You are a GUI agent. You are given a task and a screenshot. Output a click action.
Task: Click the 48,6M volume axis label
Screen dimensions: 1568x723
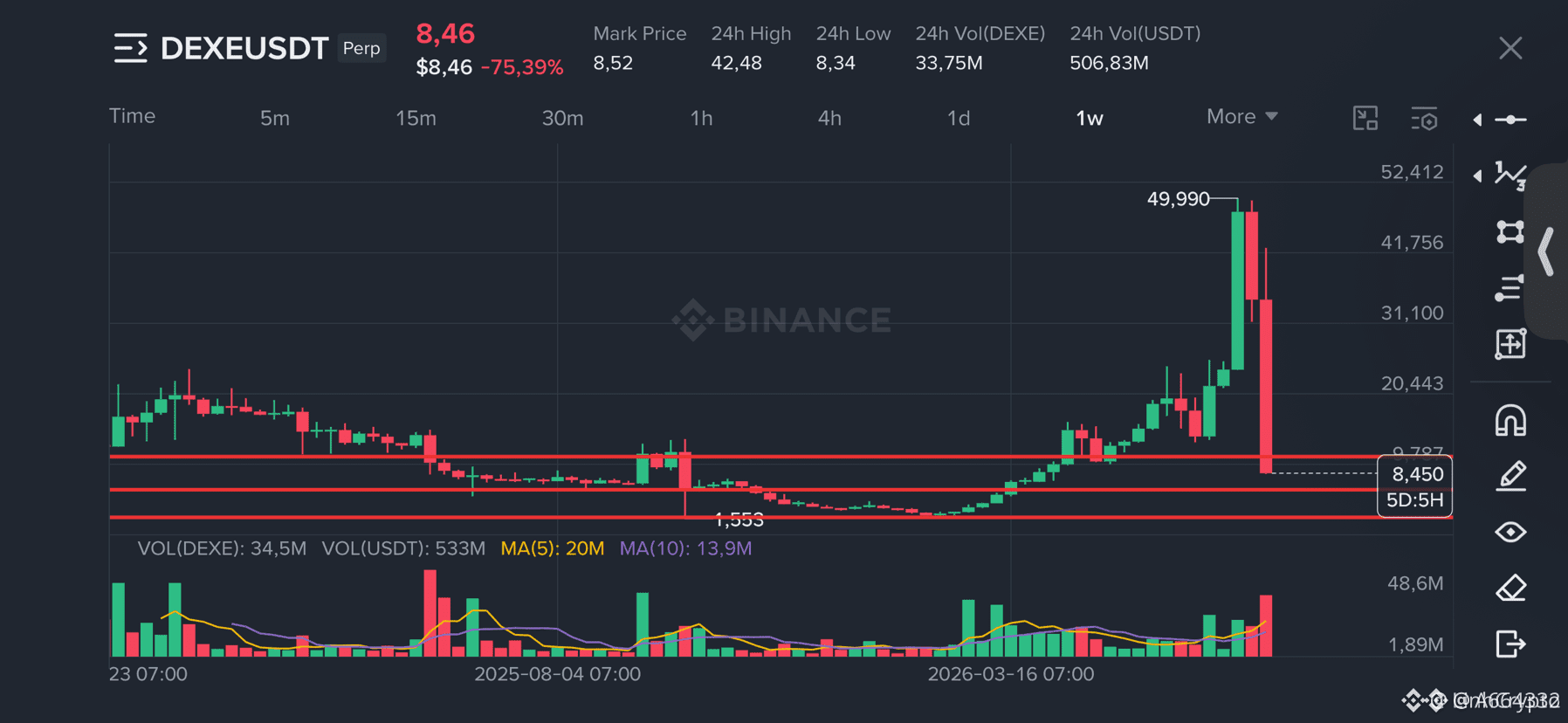point(1415,583)
